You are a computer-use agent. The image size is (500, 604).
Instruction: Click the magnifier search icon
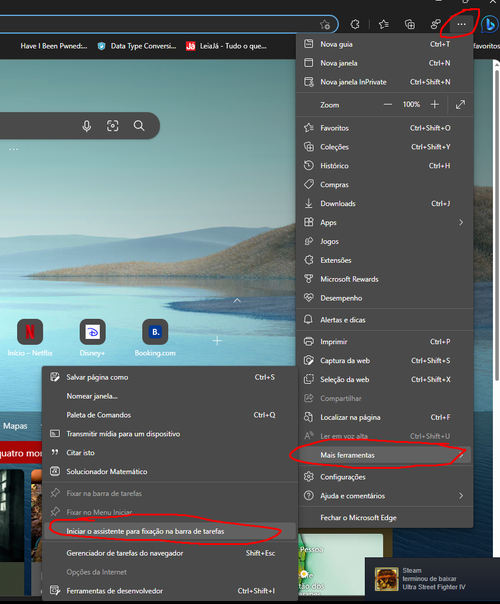[139, 126]
